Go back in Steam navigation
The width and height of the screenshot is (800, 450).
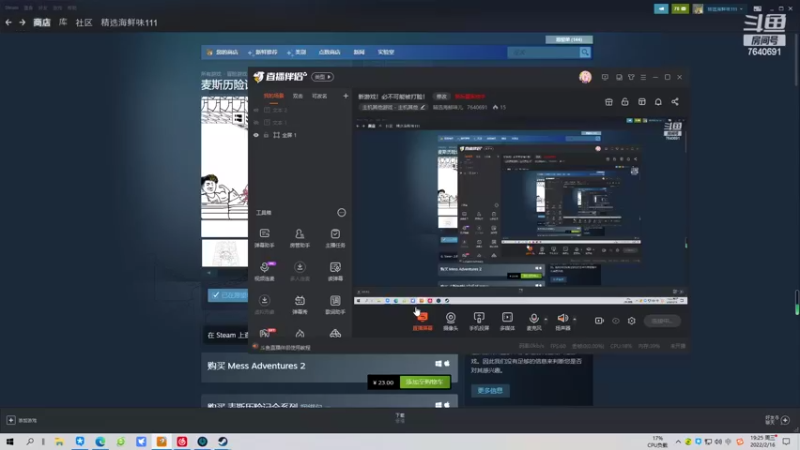[x=8, y=22]
